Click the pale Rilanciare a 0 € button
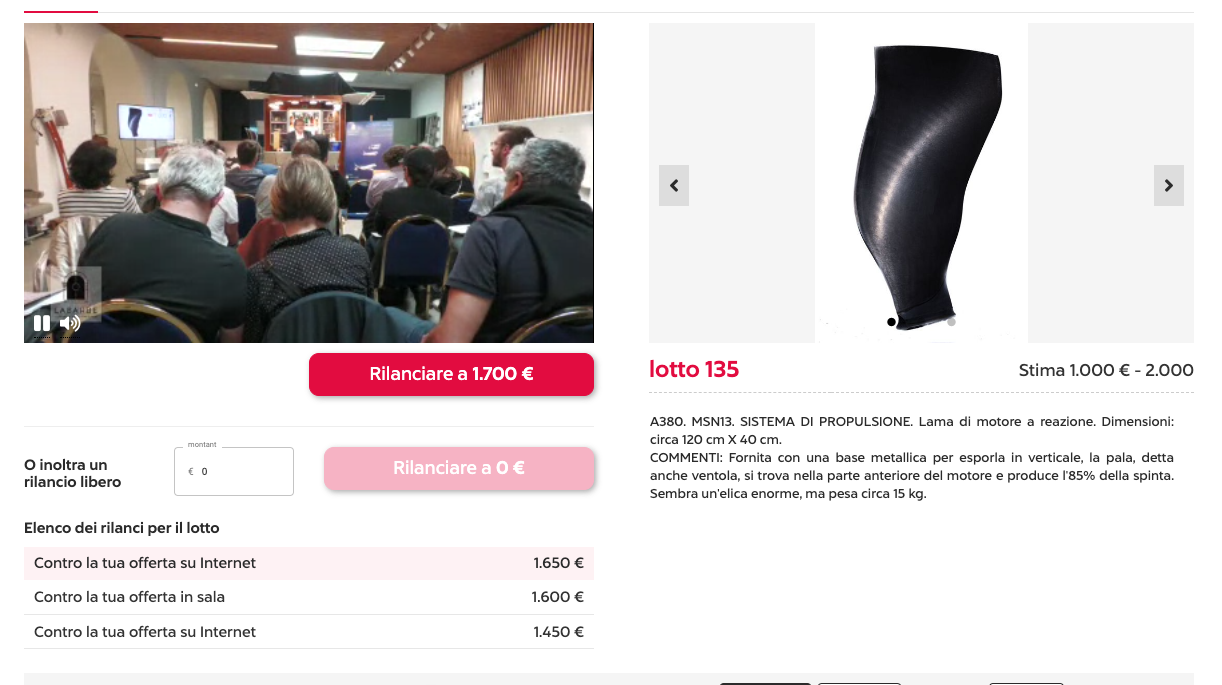This screenshot has height=685, width=1222. click(459, 468)
